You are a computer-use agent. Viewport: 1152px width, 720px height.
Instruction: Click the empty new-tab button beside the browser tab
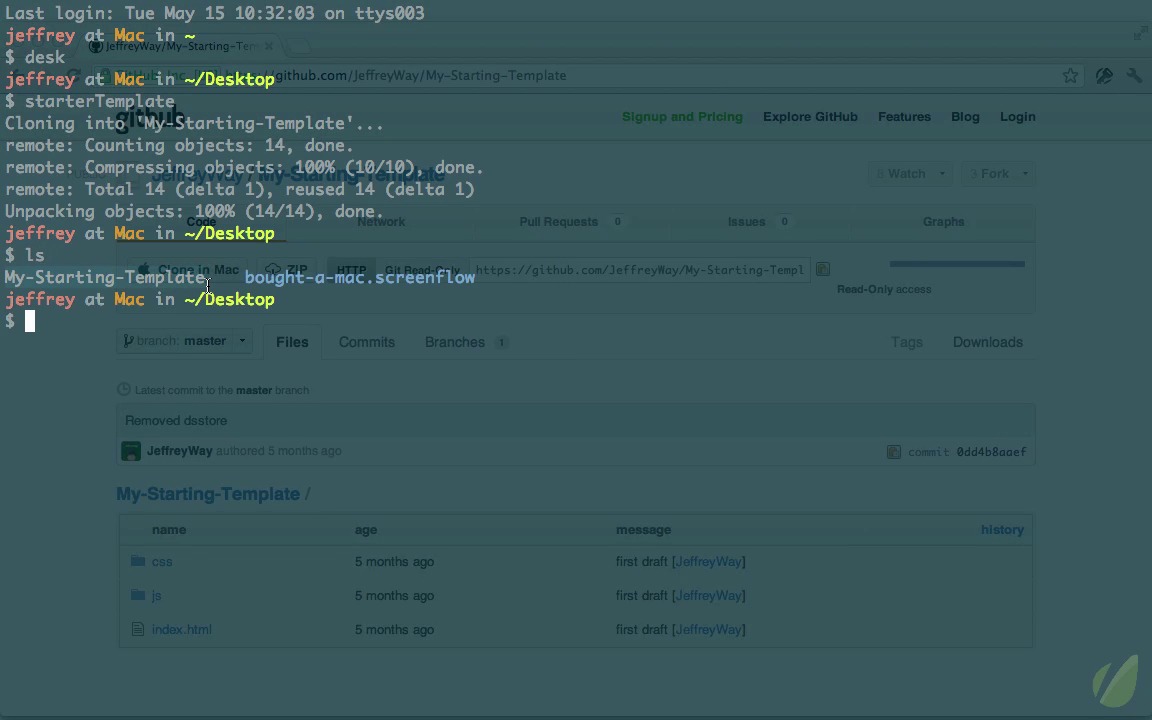(297, 46)
